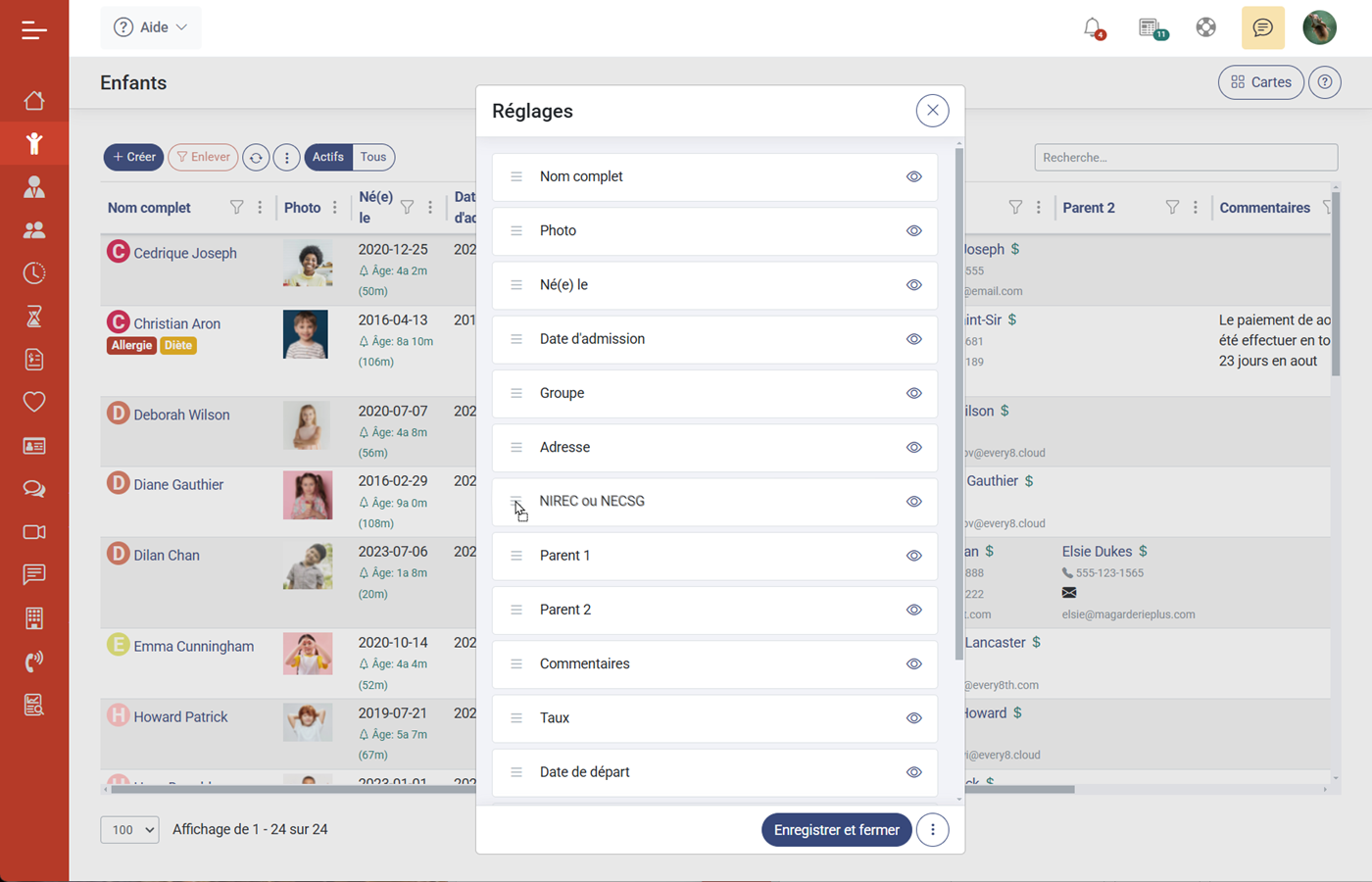This screenshot has width=1372, height=882.
Task: Open the page size 100 dropdown
Action: click(129, 830)
